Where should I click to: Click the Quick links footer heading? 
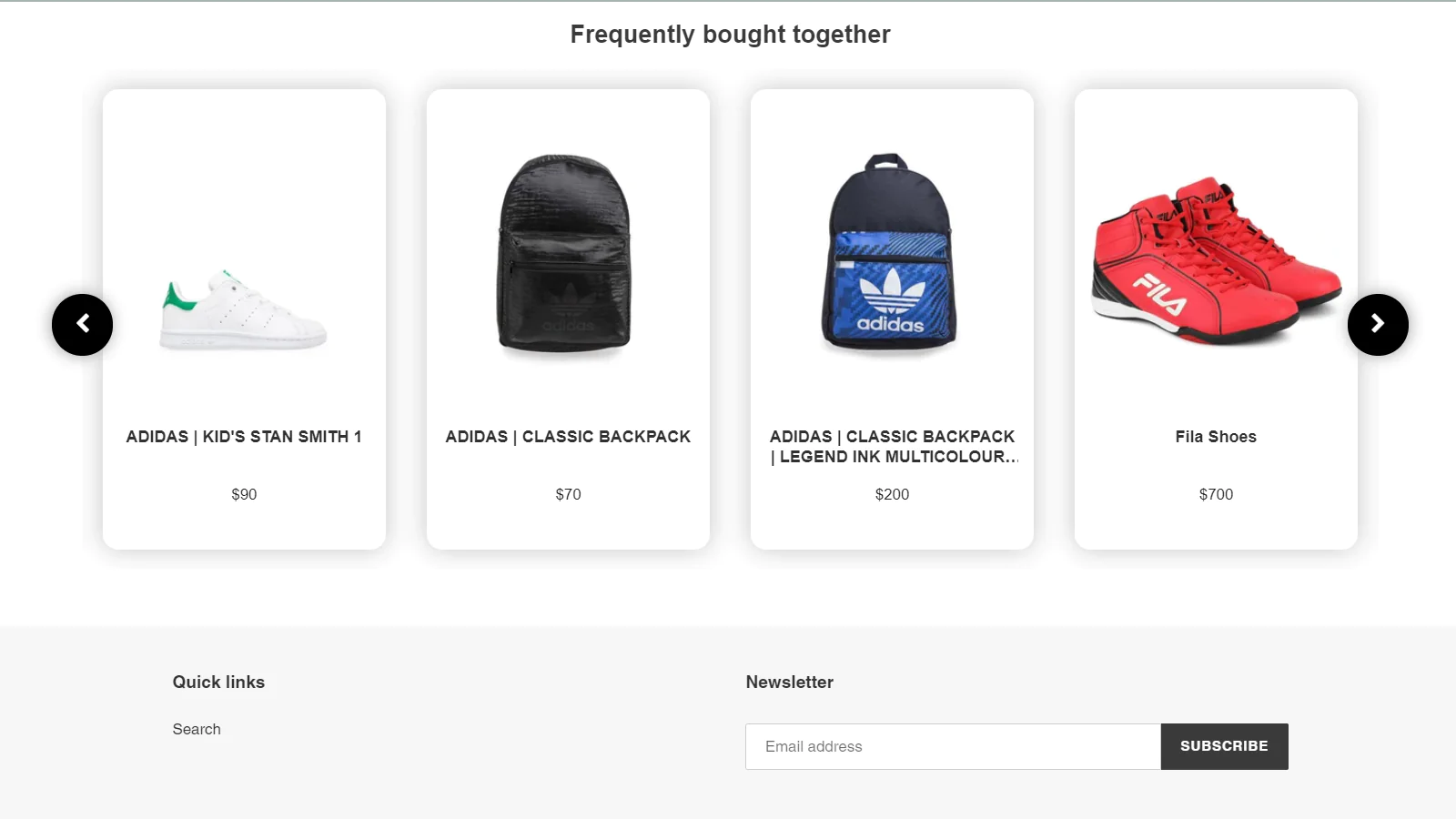[218, 682]
